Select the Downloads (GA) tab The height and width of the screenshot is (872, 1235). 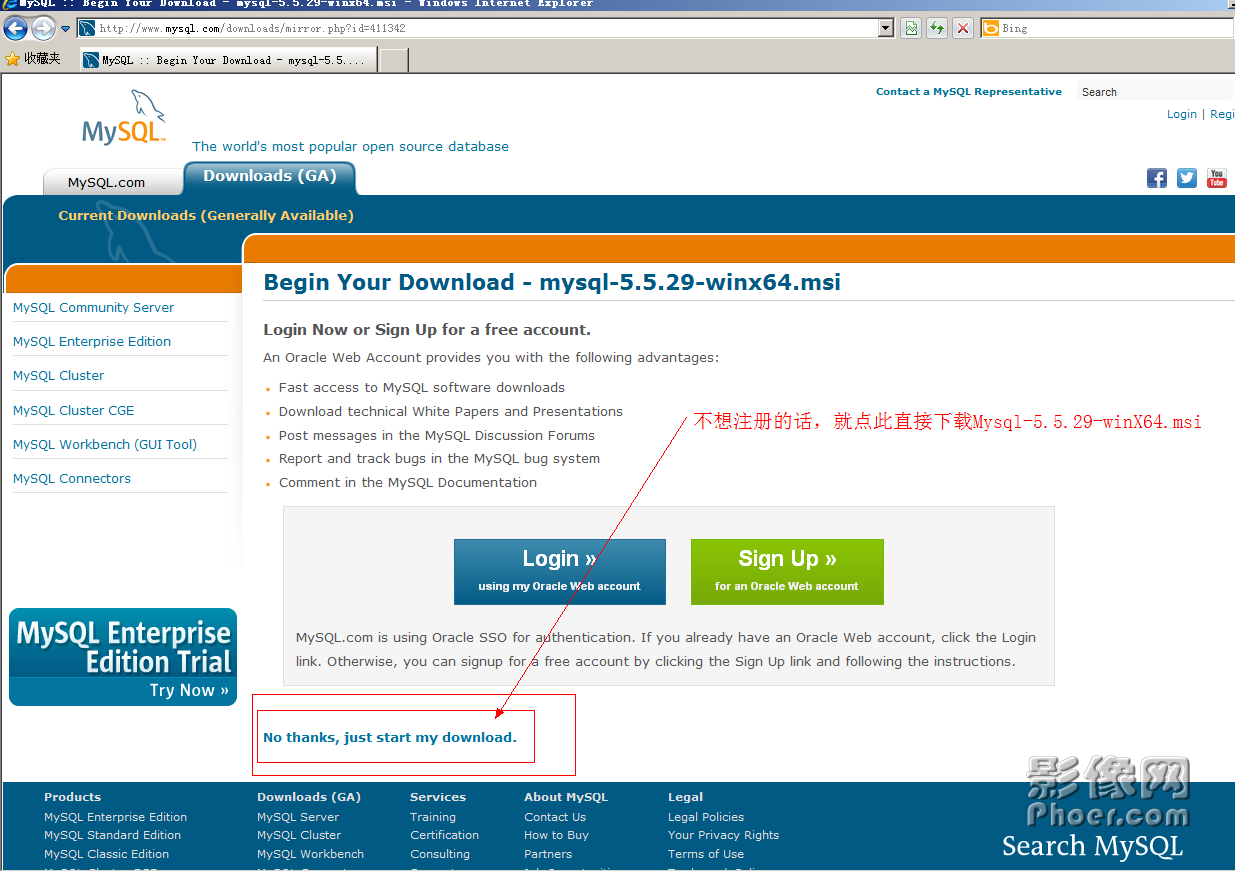click(x=270, y=176)
